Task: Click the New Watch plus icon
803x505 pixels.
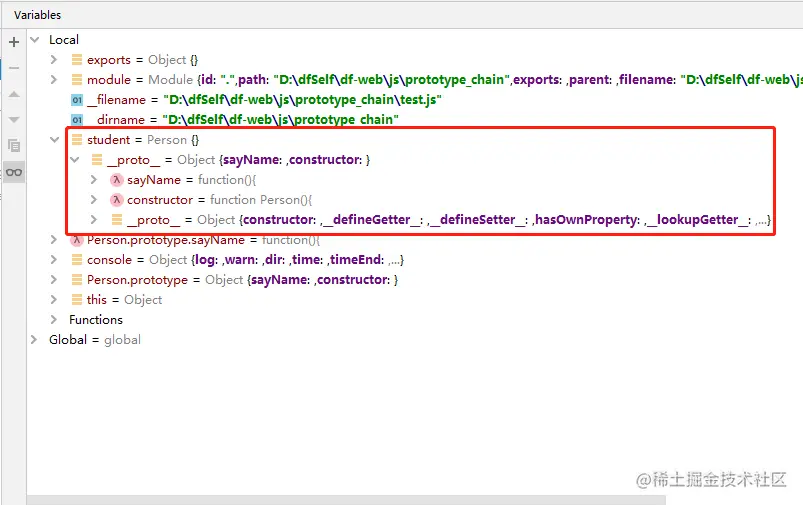Action: (x=14, y=42)
